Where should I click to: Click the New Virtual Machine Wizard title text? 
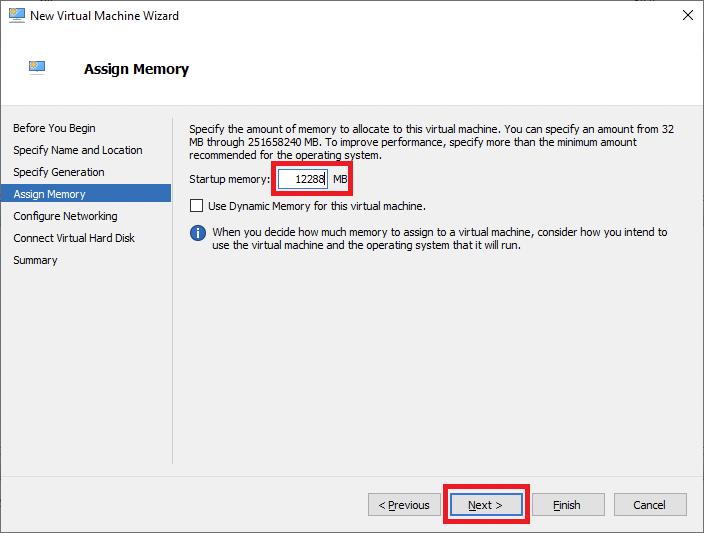(105, 16)
